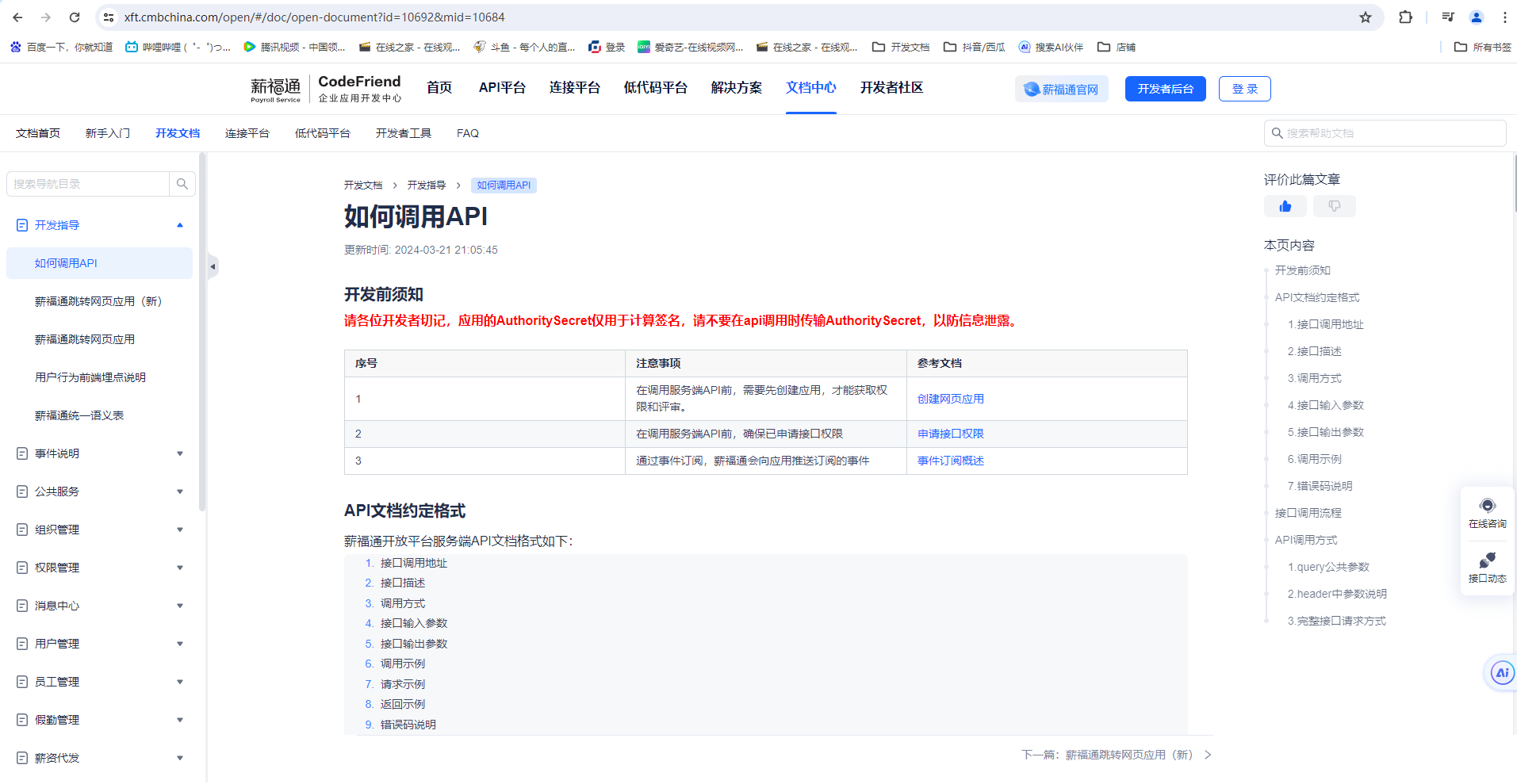Bookmark this page with the star icon
Screen dimensions: 1517x784
[x=1366, y=17]
